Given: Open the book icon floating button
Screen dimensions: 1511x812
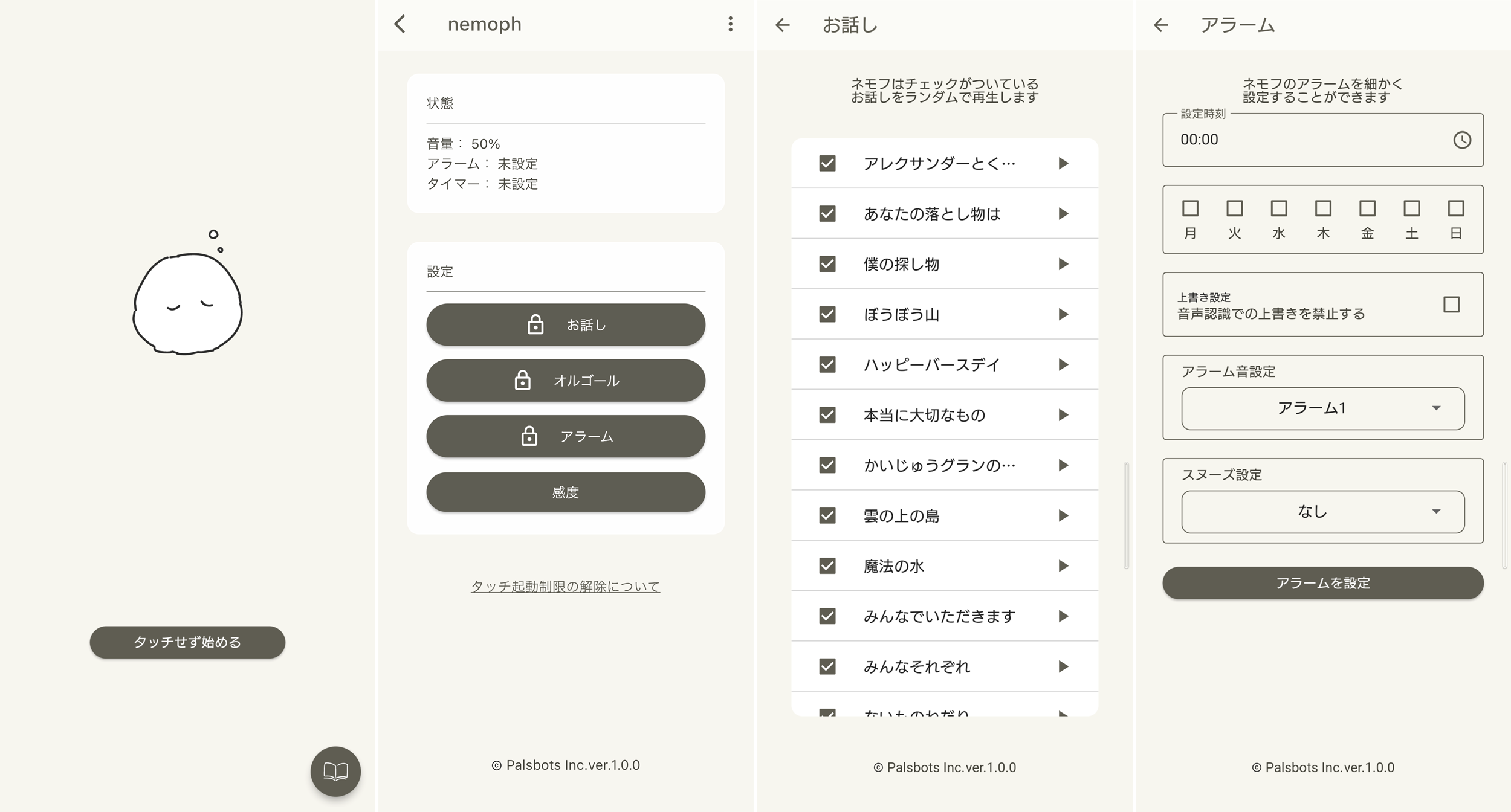Looking at the screenshot, I should pos(335,771).
